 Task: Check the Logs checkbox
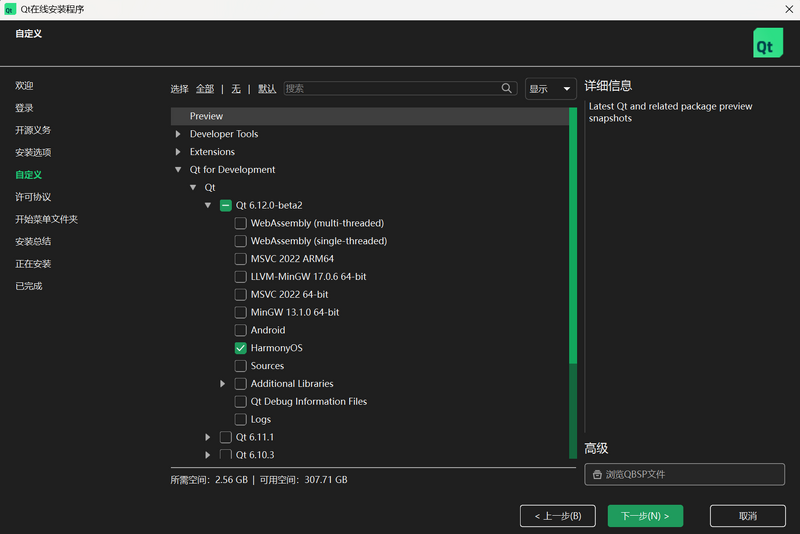(x=240, y=419)
